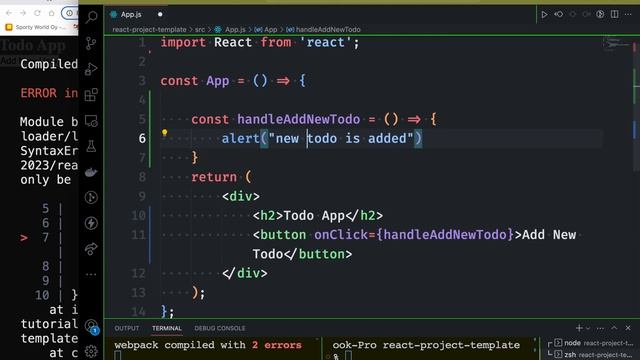Open the Accounts menu with badge

click(x=91, y=326)
